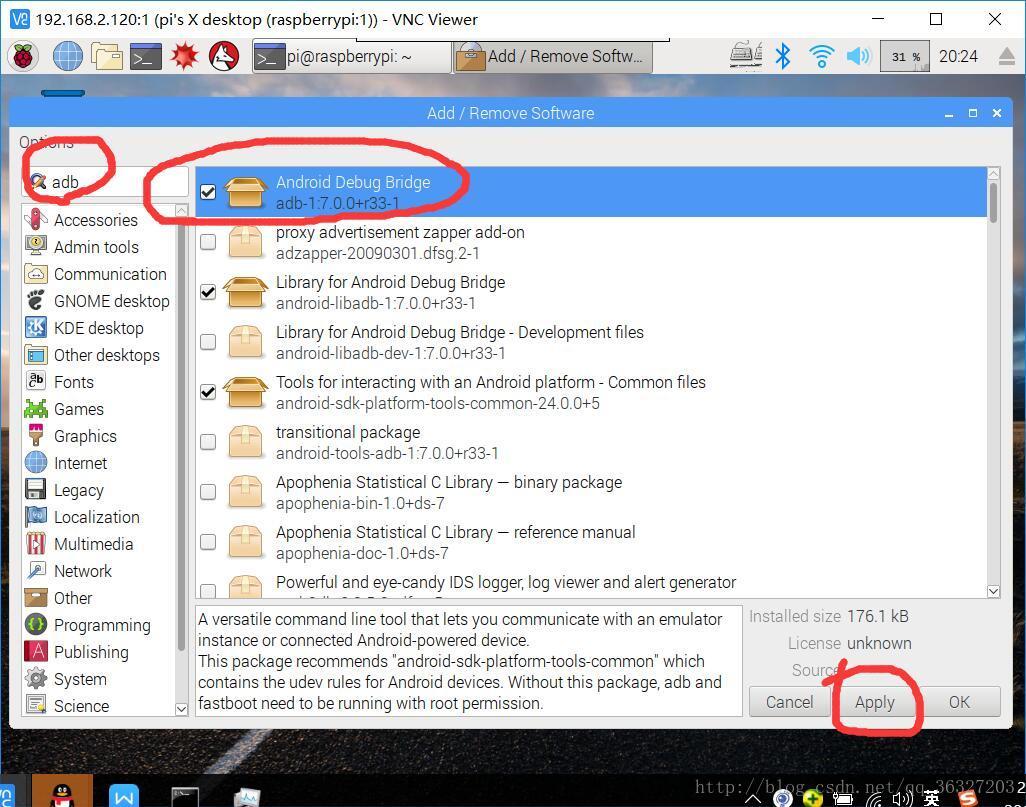This screenshot has width=1026, height=807.
Task: Click the eject icon in the panel
Action: 1008,56
